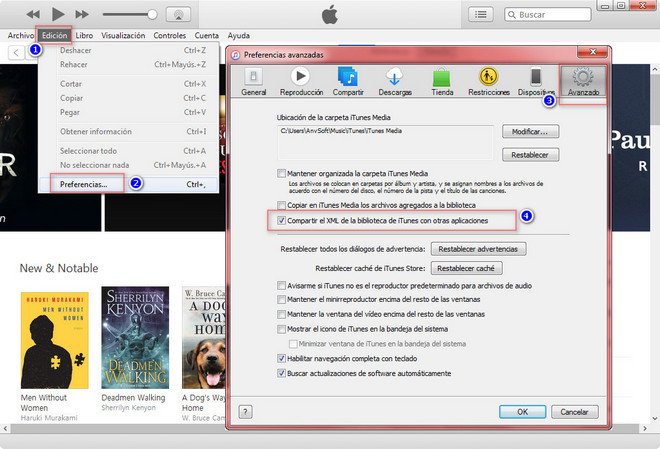Viewport: 660px width, 449px height.
Task: Click the back navigation arrow button
Action: pos(16,53)
